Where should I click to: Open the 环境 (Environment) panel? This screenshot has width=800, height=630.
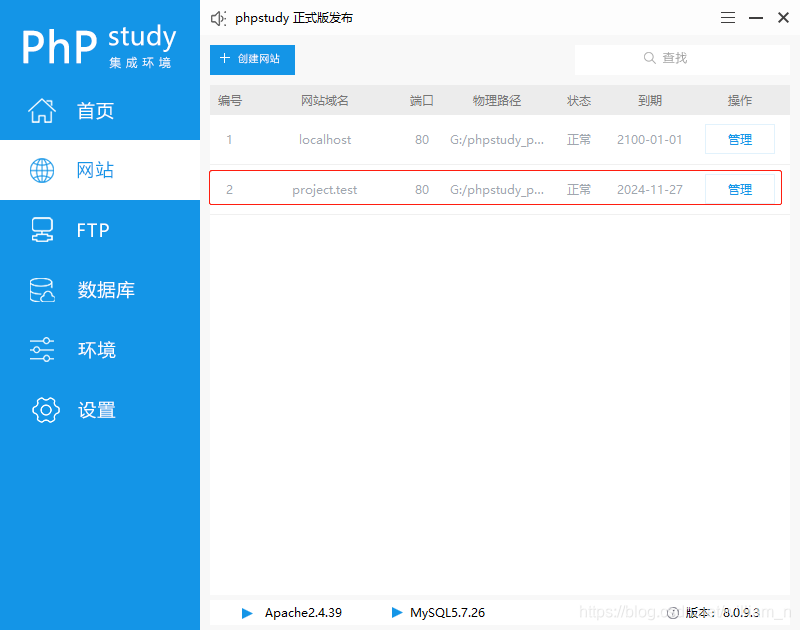click(96, 350)
